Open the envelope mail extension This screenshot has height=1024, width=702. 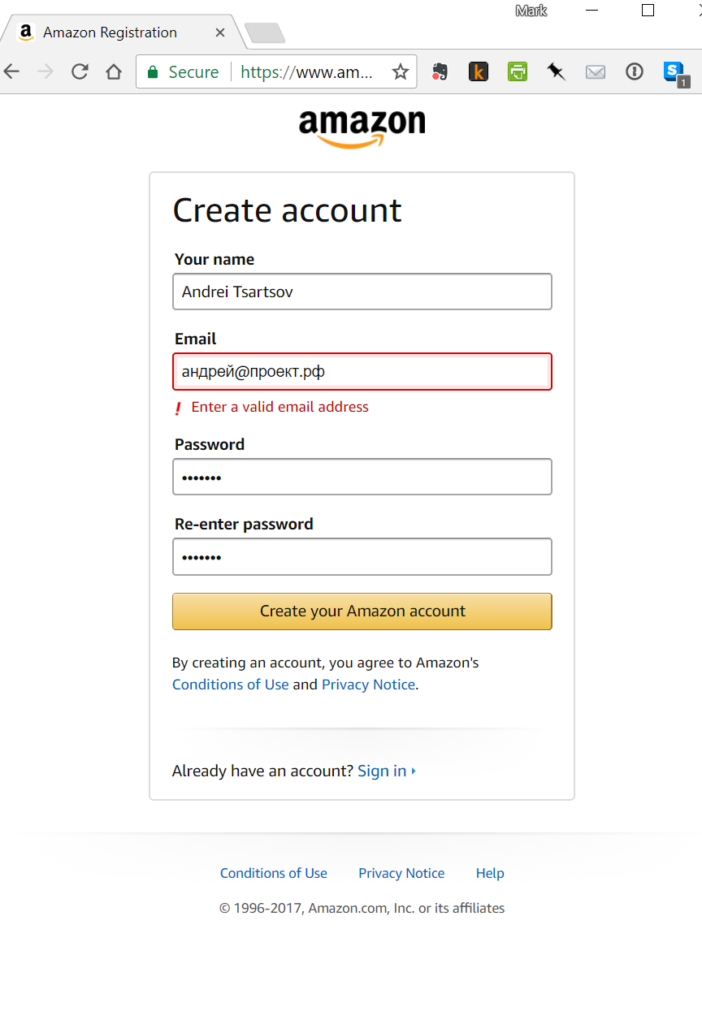coord(595,72)
